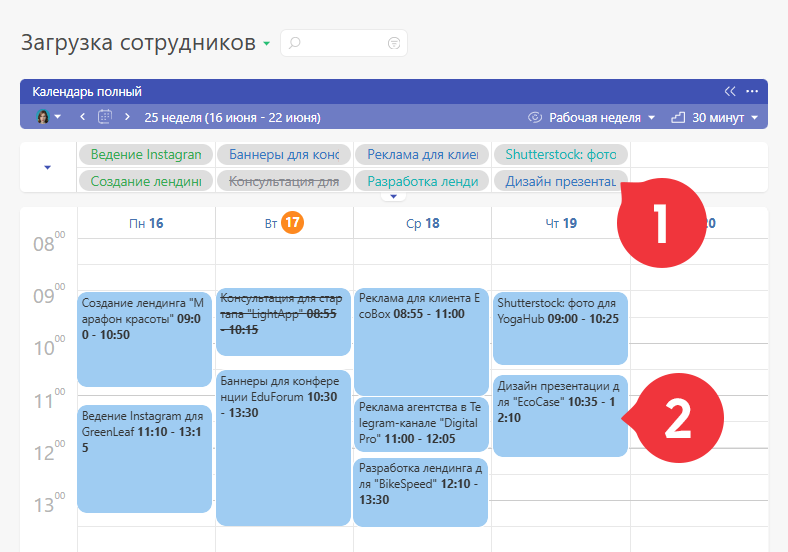
Task: Click the search magnifier icon
Action: tap(294, 43)
